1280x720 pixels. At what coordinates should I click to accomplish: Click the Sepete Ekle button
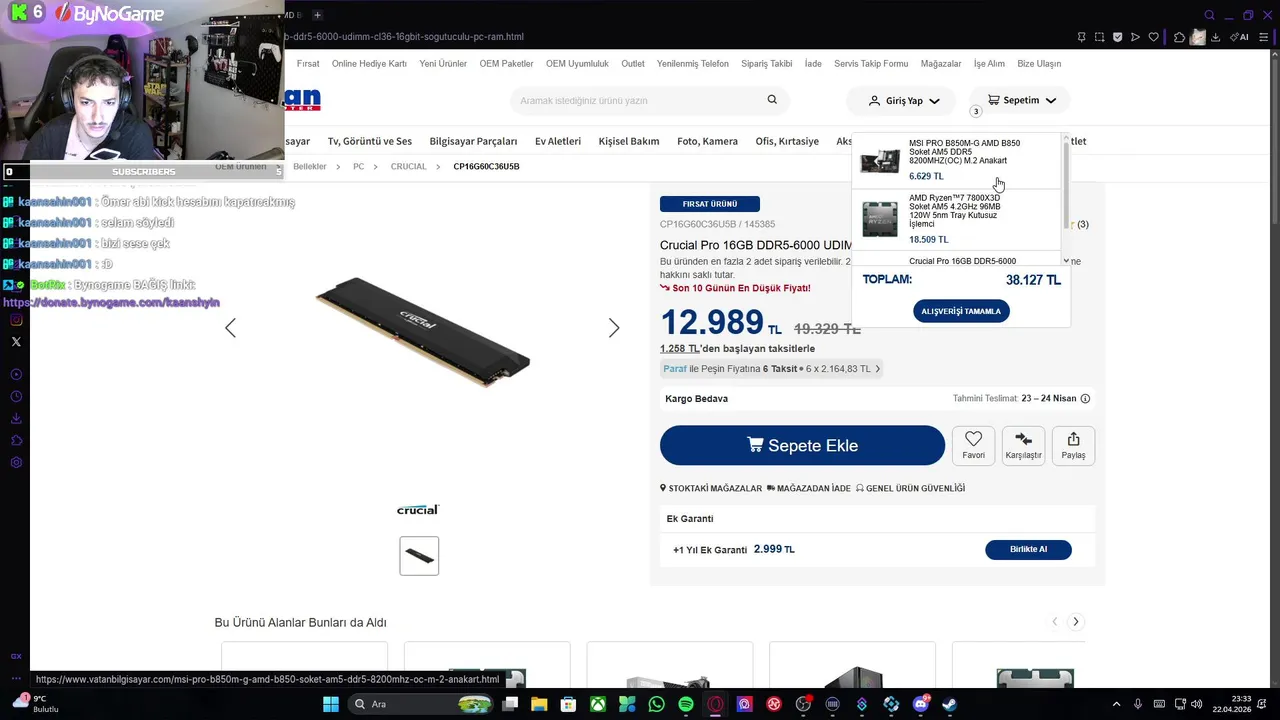pyautogui.click(x=802, y=445)
